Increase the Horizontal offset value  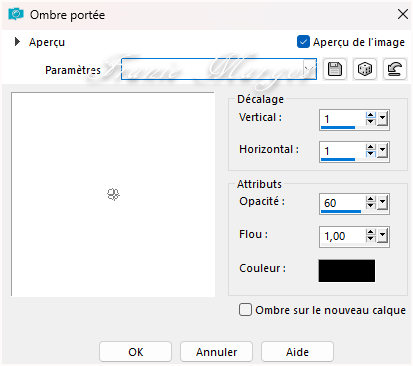click(x=371, y=147)
